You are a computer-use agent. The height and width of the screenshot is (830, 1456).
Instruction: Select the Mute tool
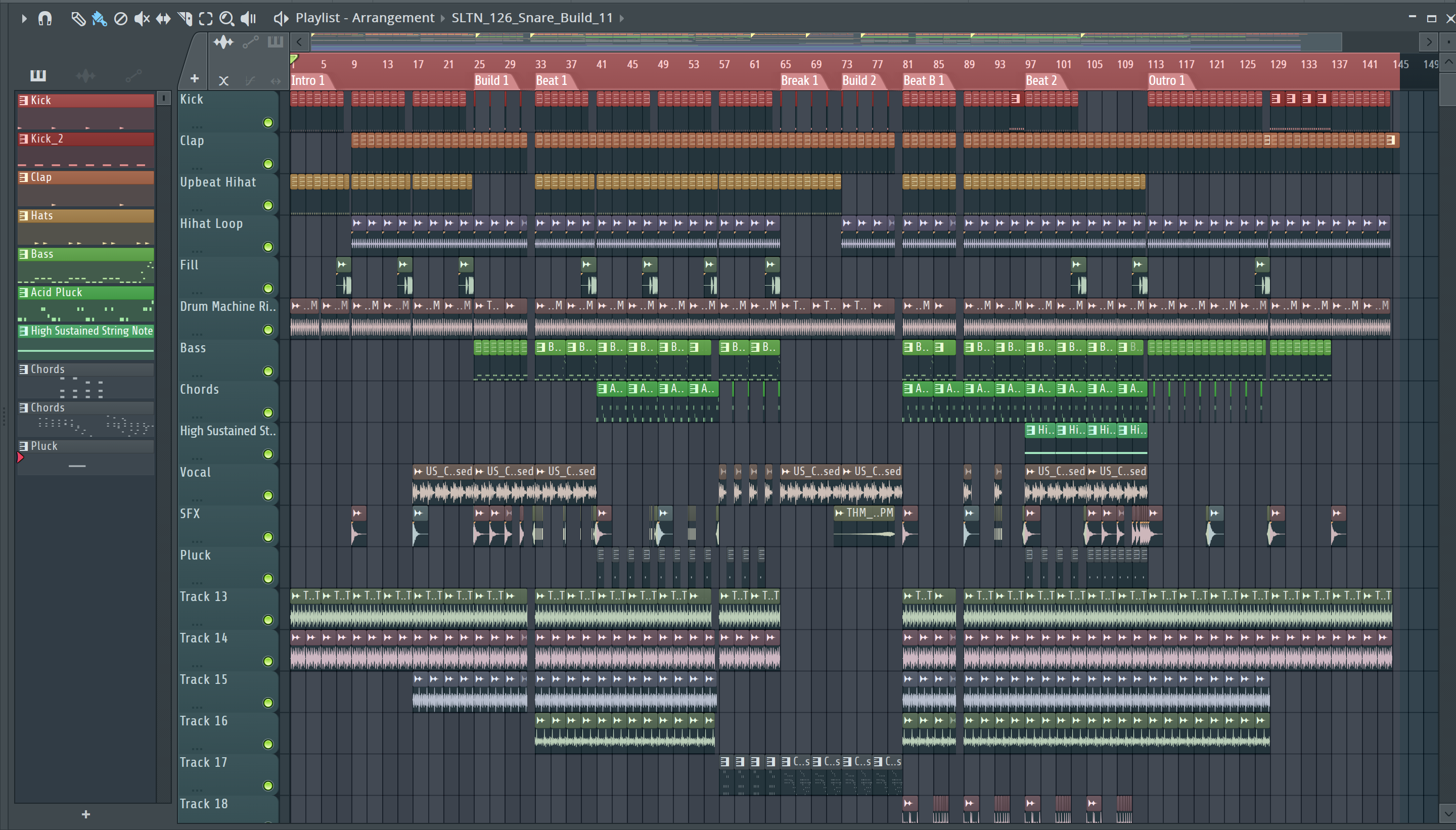(142, 19)
